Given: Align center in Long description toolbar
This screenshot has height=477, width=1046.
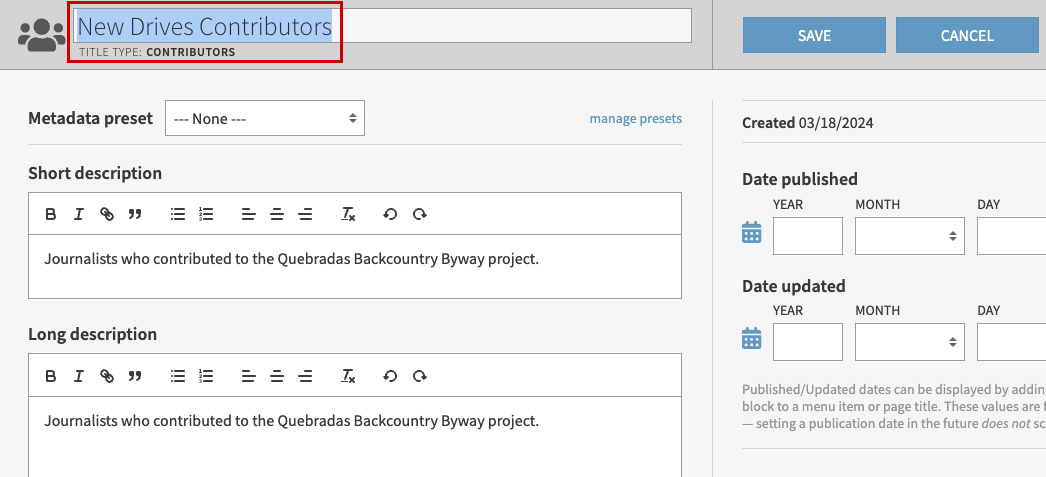Looking at the screenshot, I should pos(277,376).
